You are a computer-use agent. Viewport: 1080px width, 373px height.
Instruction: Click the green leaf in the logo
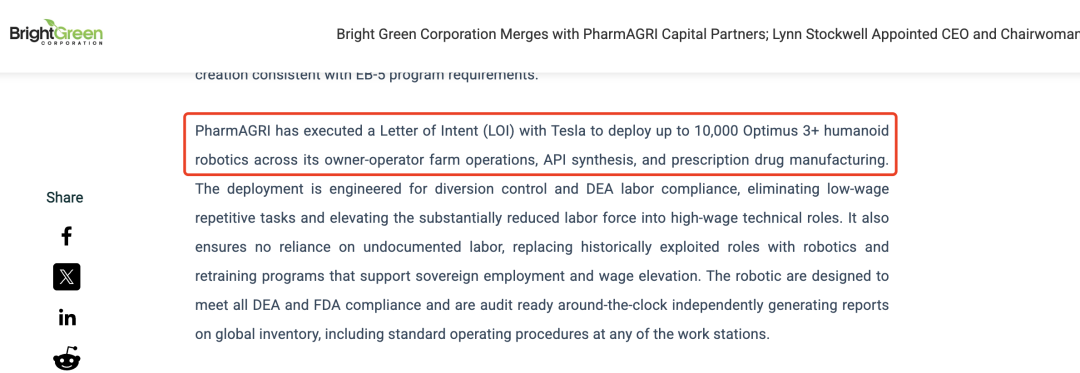point(52,24)
